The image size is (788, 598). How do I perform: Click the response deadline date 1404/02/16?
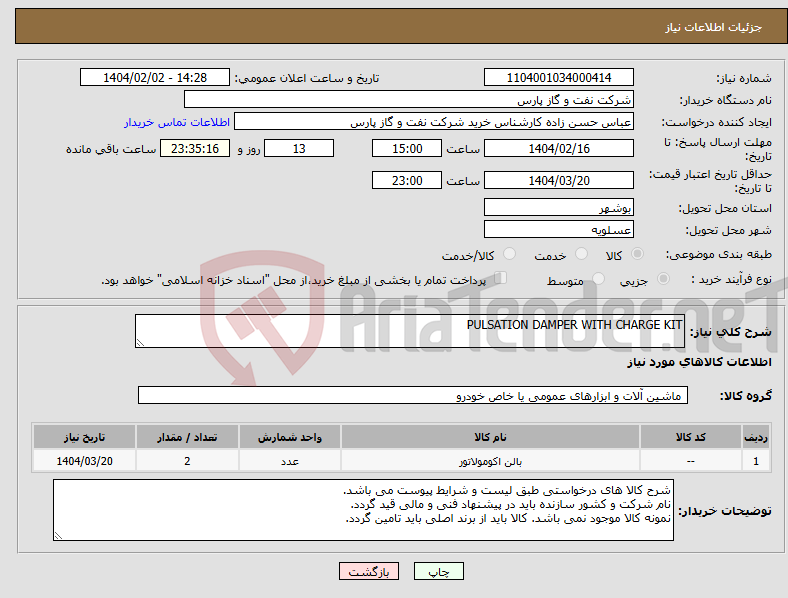[x=558, y=148]
